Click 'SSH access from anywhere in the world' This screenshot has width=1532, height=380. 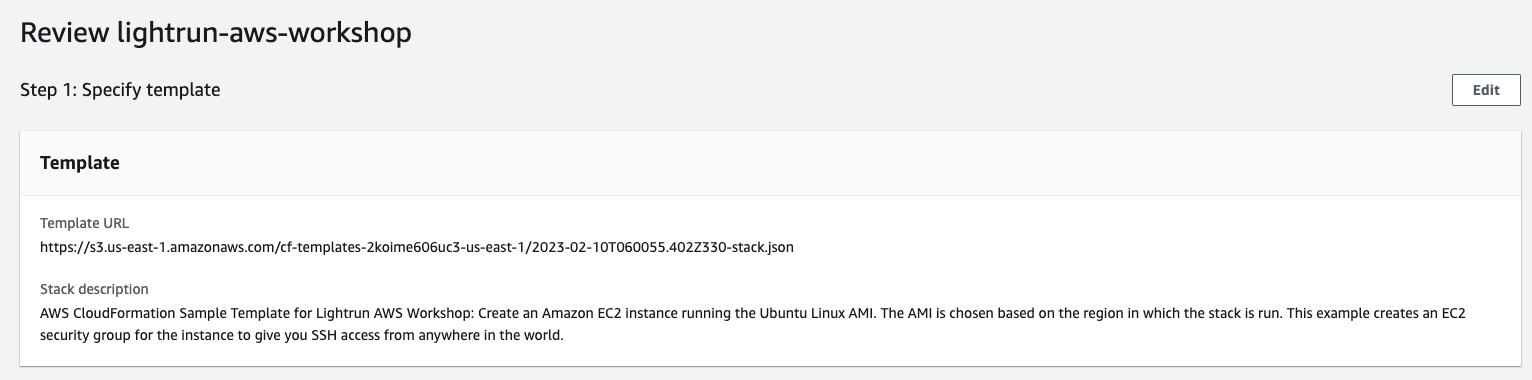point(440,336)
